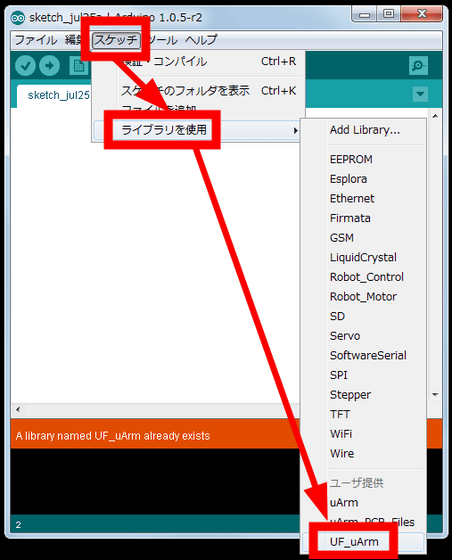Screen dimensions: 452x560
Task: Select Robot_Motor library
Action: (x=363, y=297)
